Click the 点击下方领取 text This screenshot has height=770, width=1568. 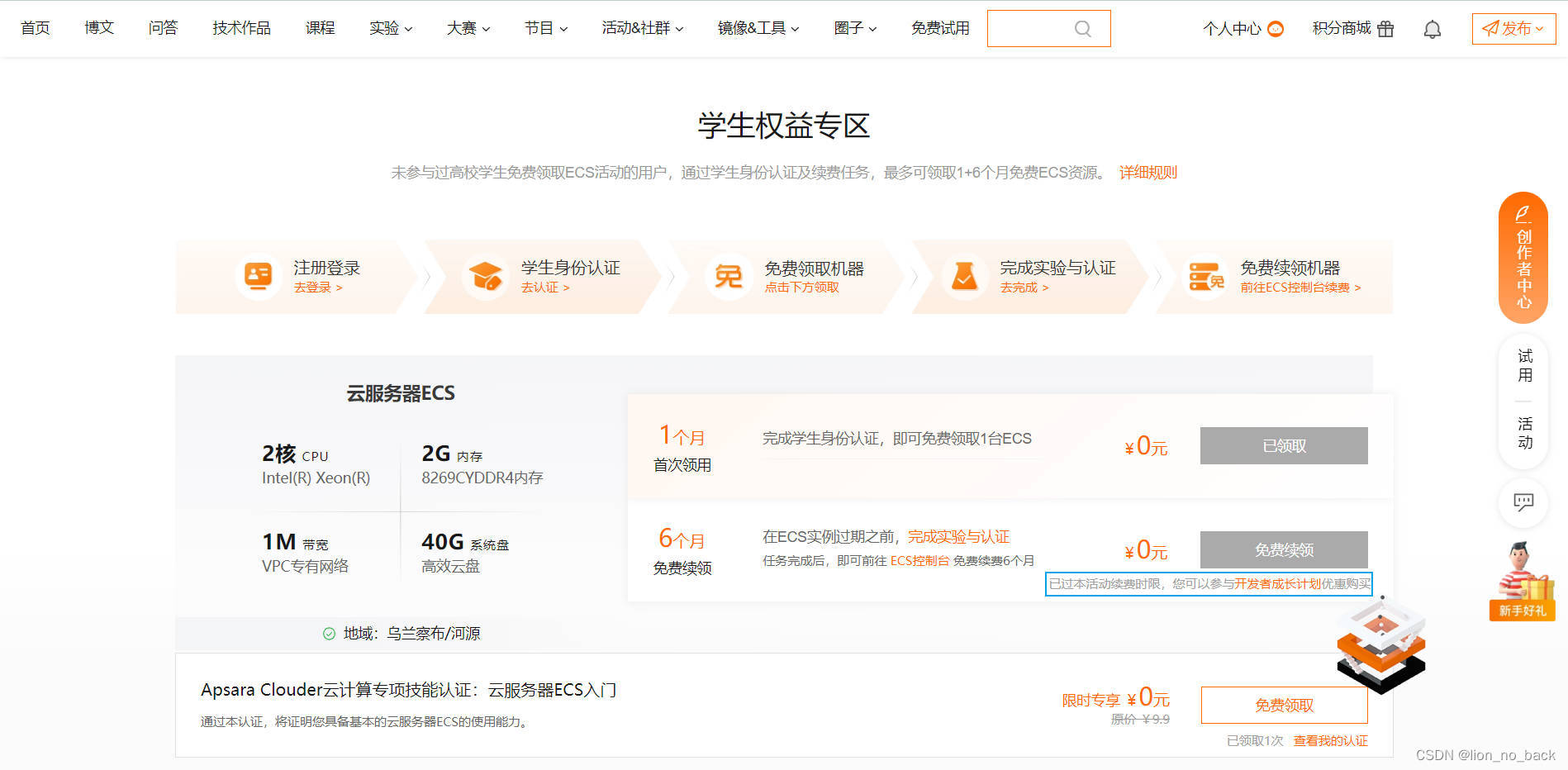pos(801,288)
